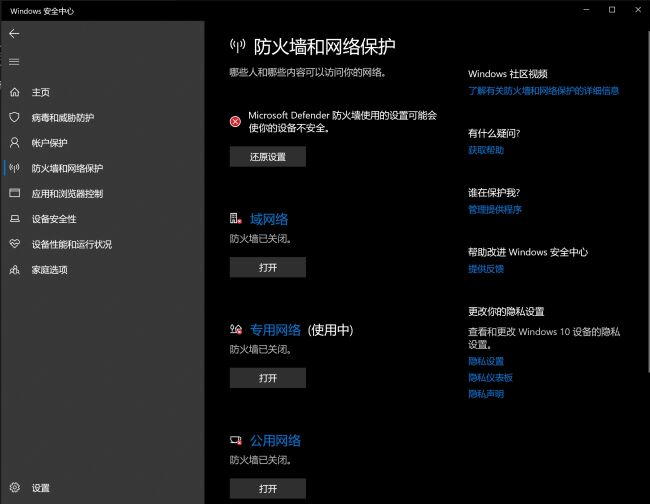Close the Windows 安全中心 window
The image size is (650, 504).
pos(638,10)
